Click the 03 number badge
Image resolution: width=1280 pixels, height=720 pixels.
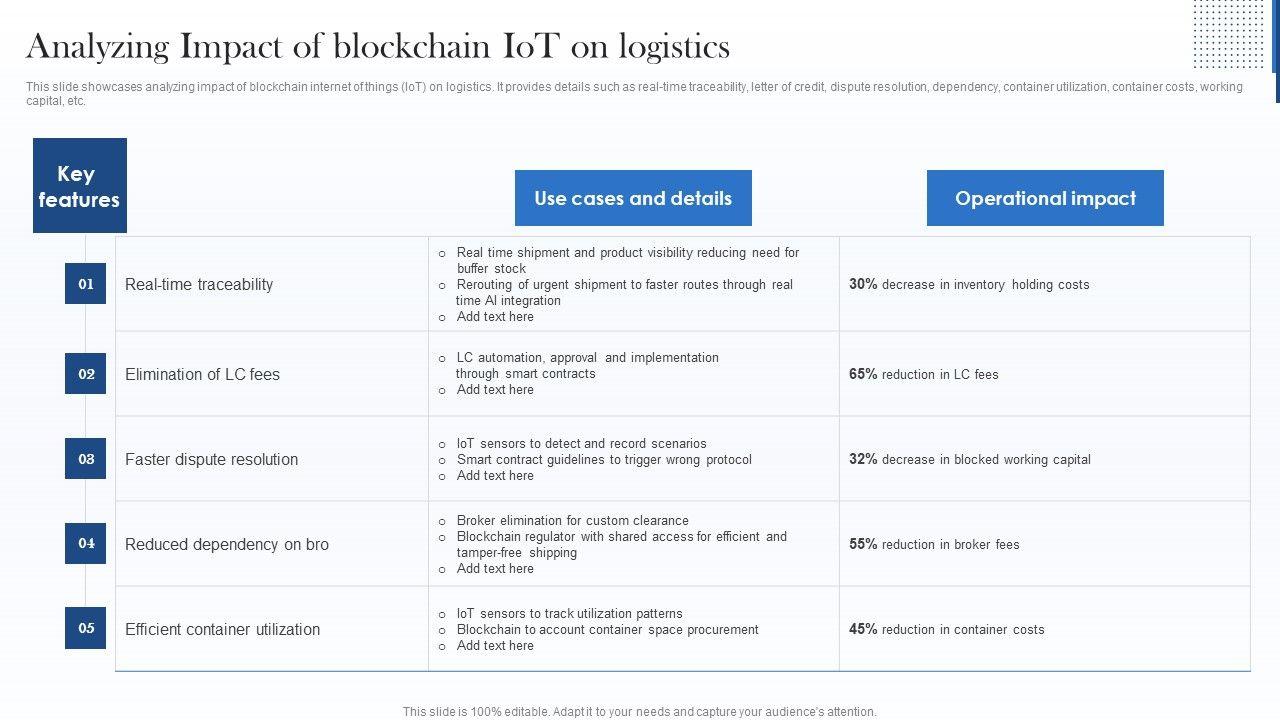click(x=86, y=459)
